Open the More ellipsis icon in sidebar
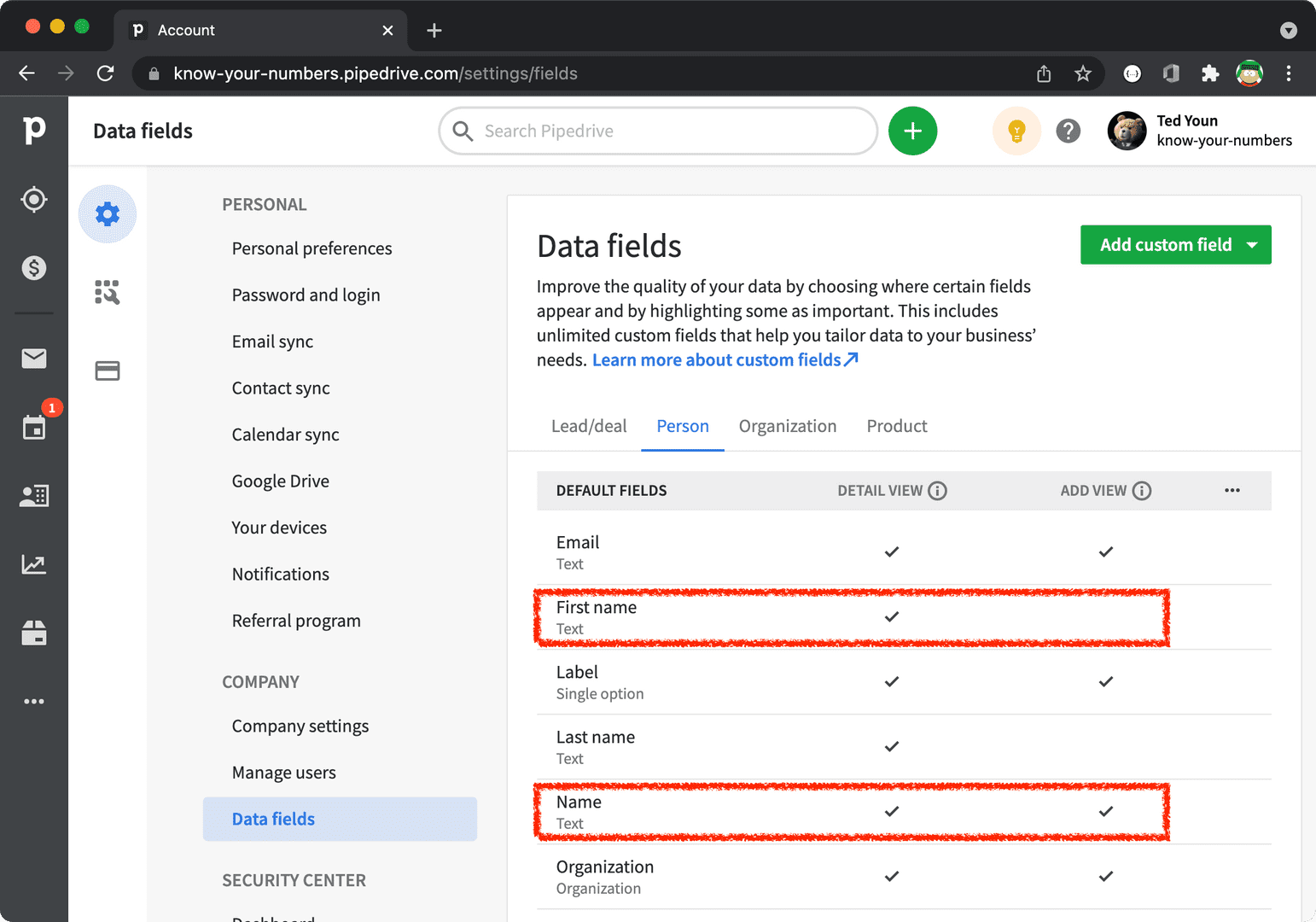The image size is (1316, 922). click(x=34, y=702)
